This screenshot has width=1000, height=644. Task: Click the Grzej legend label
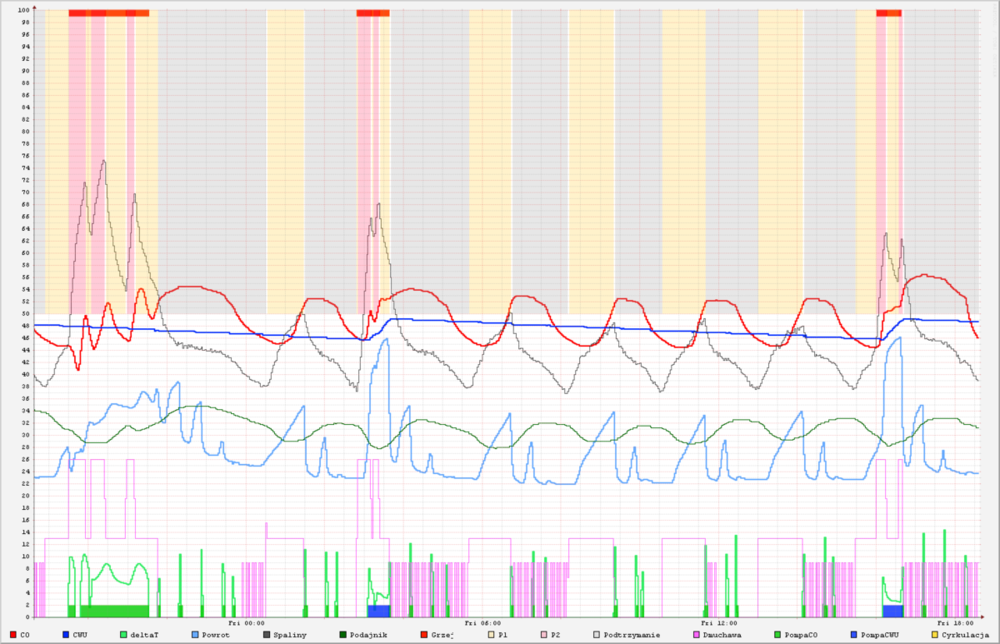443,634
